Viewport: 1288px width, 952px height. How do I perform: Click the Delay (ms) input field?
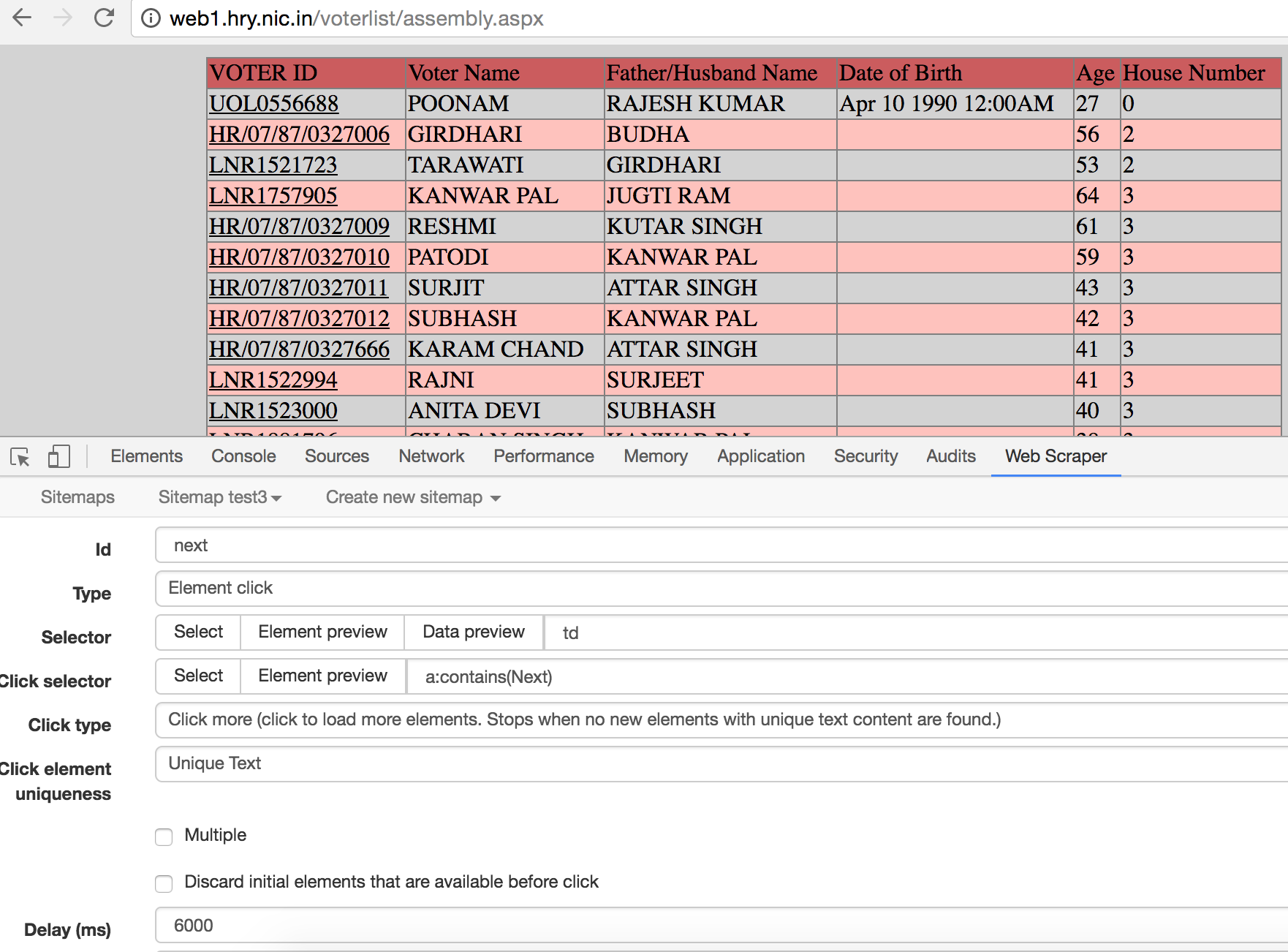(x=720, y=926)
